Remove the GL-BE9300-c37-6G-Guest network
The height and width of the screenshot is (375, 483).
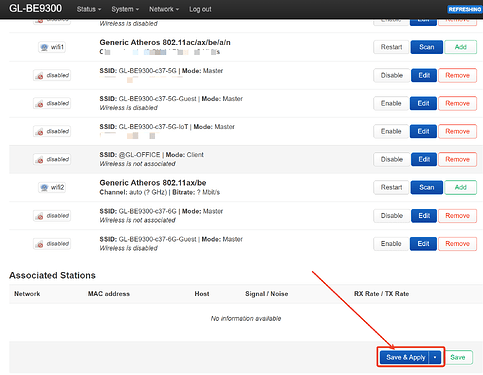[x=457, y=244]
